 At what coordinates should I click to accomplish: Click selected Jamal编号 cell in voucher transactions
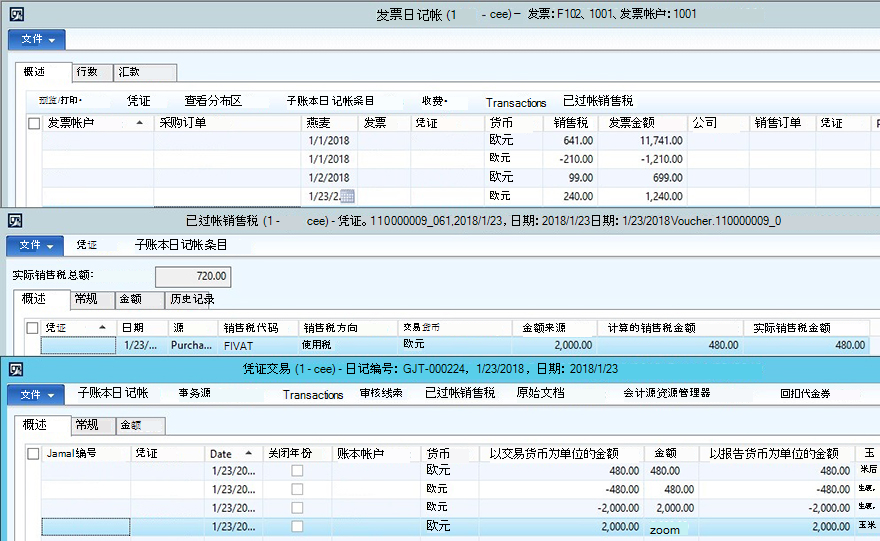(x=86, y=526)
